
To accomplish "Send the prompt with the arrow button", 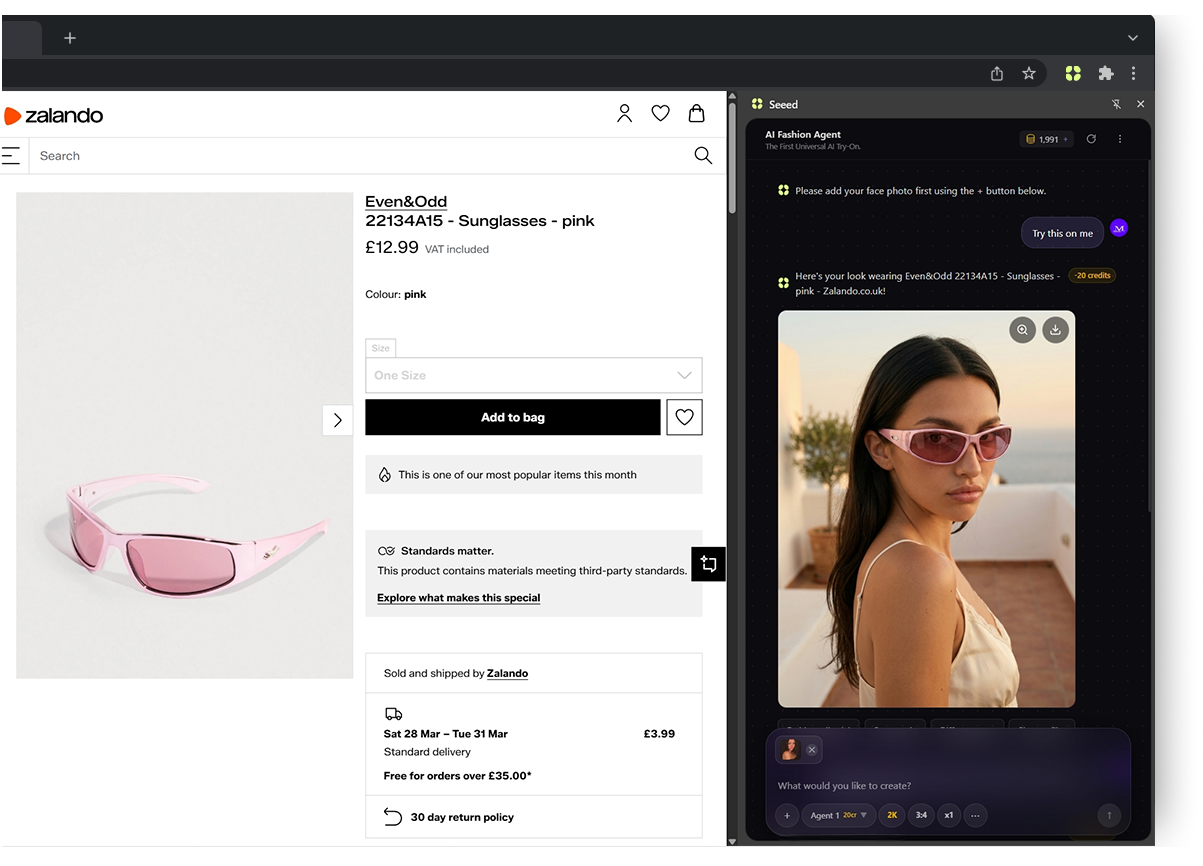I will (x=1109, y=815).
